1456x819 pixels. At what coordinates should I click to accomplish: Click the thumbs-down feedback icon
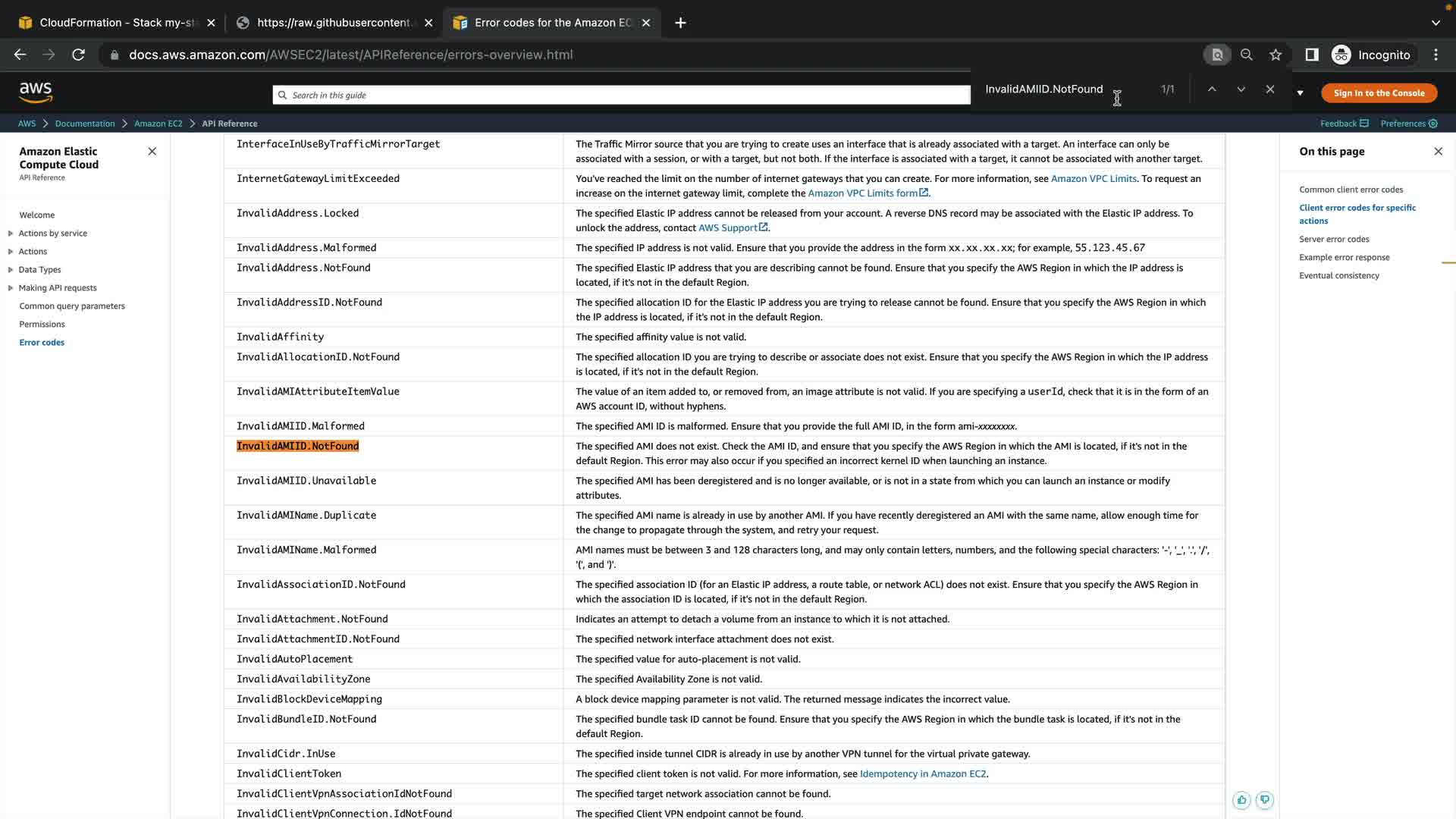click(1264, 800)
